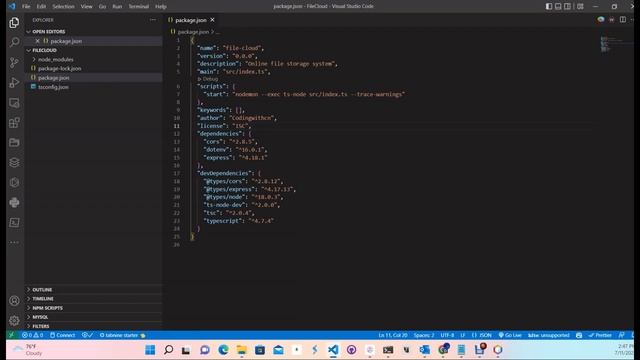Open the Explorer view in activity bar

14,23
